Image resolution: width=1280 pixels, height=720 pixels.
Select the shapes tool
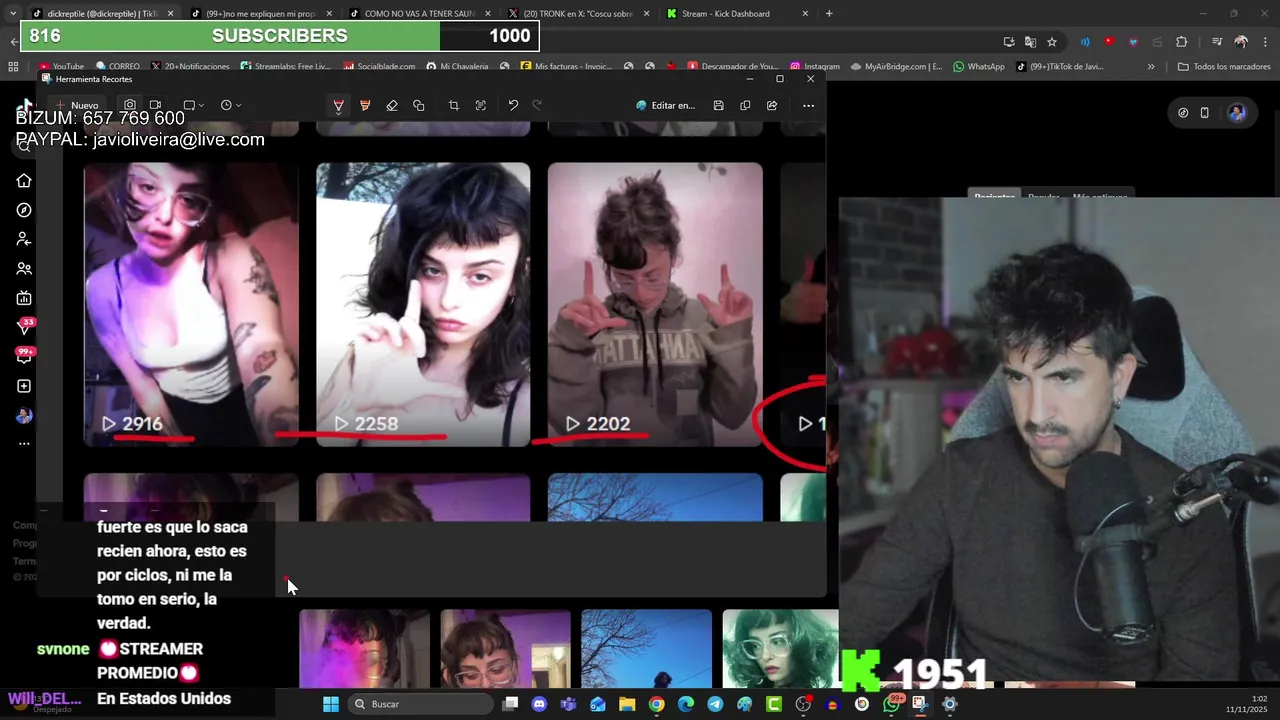(x=419, y=105)
